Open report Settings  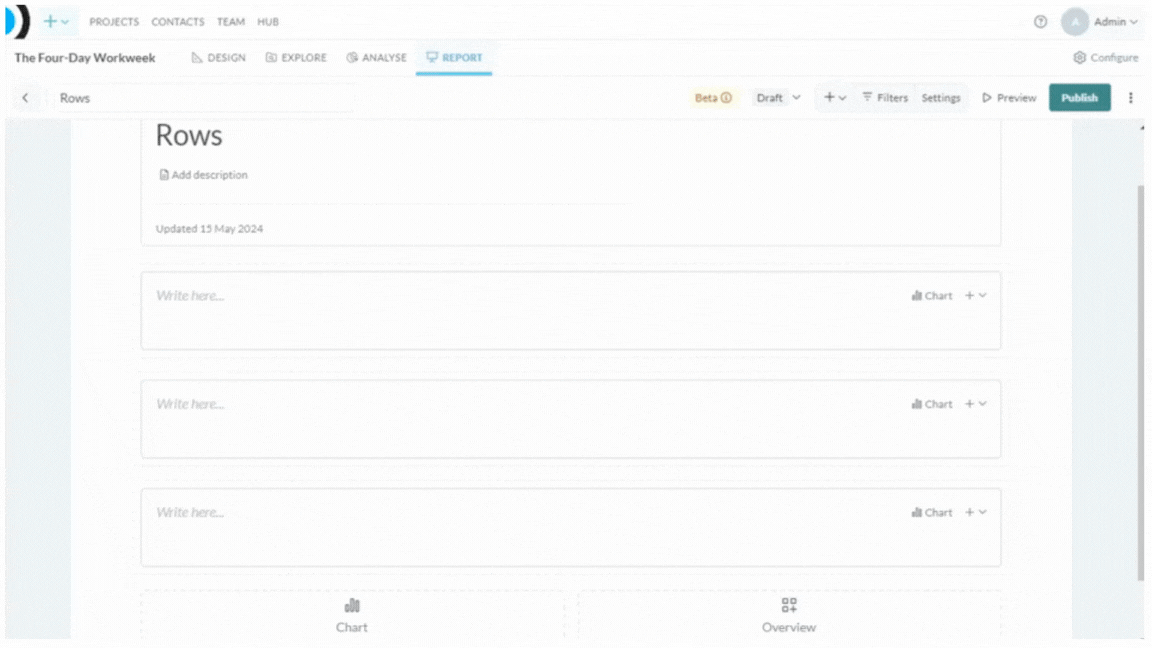pyautogui.click(x=940, y=98)
